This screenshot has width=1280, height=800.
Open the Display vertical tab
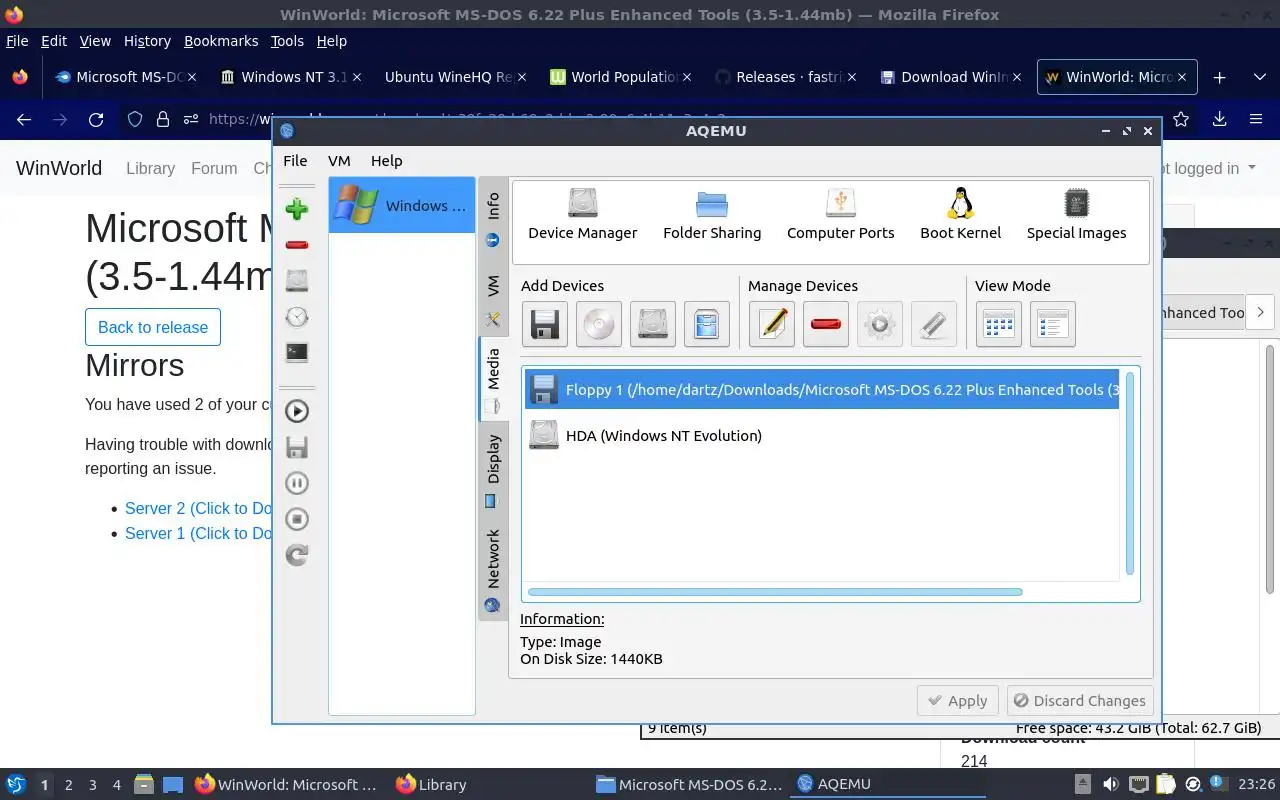(x=493, y=471)
